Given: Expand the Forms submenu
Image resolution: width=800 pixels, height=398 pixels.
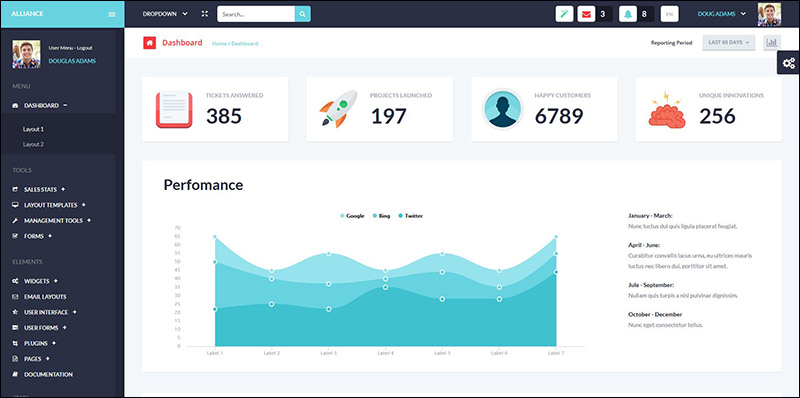Looking at the screenshot, I should [x=49, y=236].
